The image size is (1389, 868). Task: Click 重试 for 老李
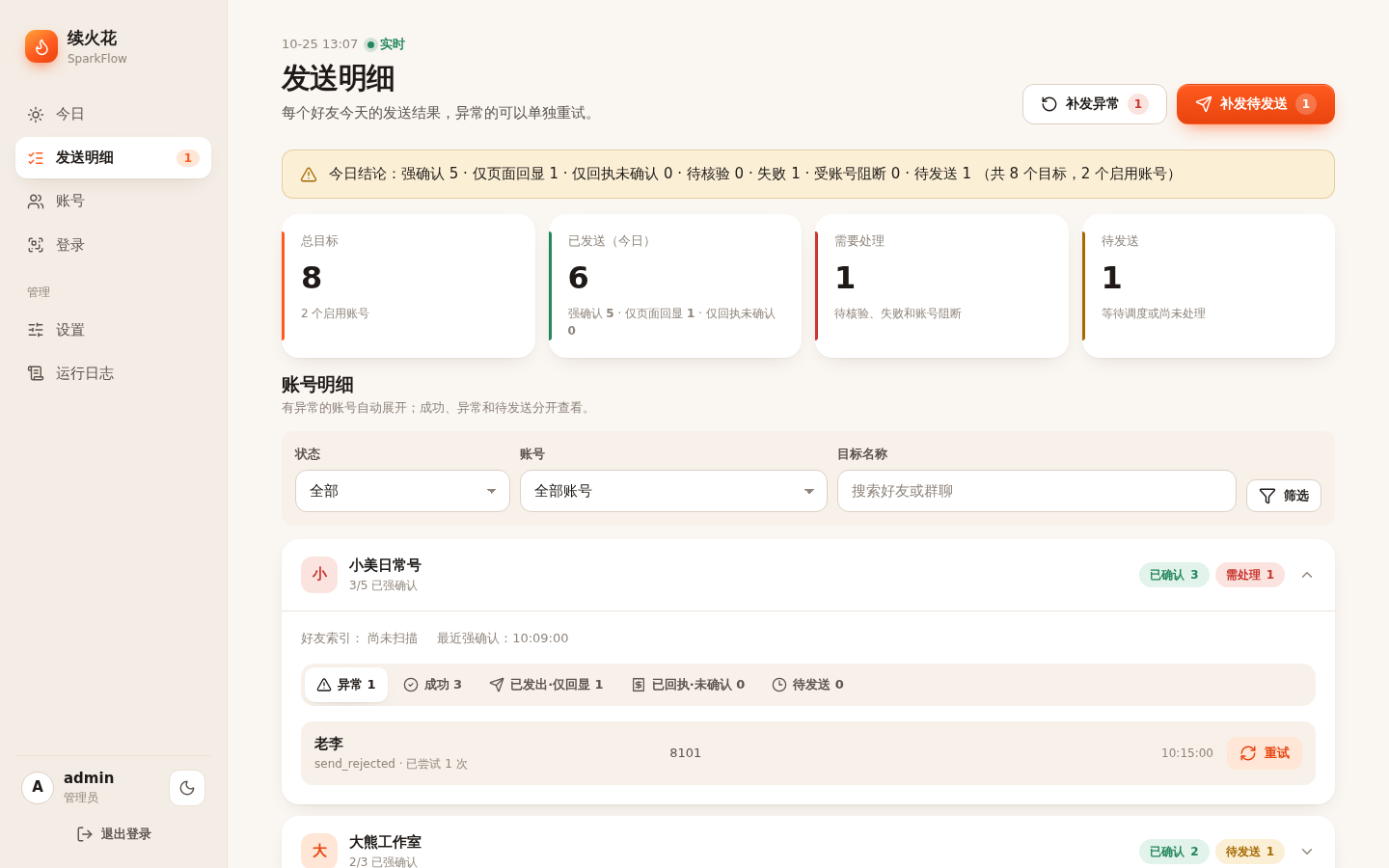1265,753
